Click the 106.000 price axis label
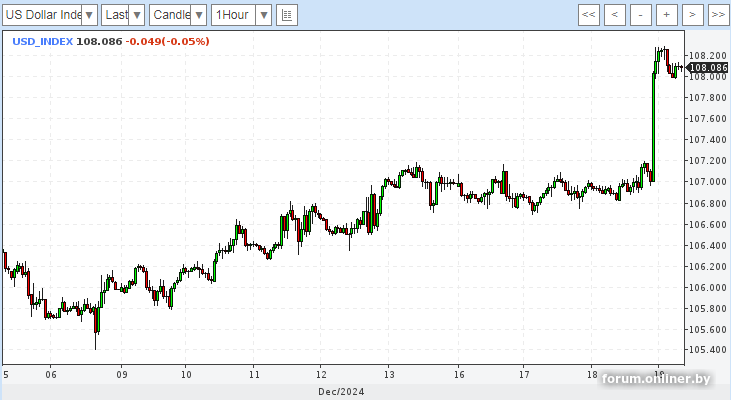Viewport: 731px width, 400px height. tap(708, 287)
